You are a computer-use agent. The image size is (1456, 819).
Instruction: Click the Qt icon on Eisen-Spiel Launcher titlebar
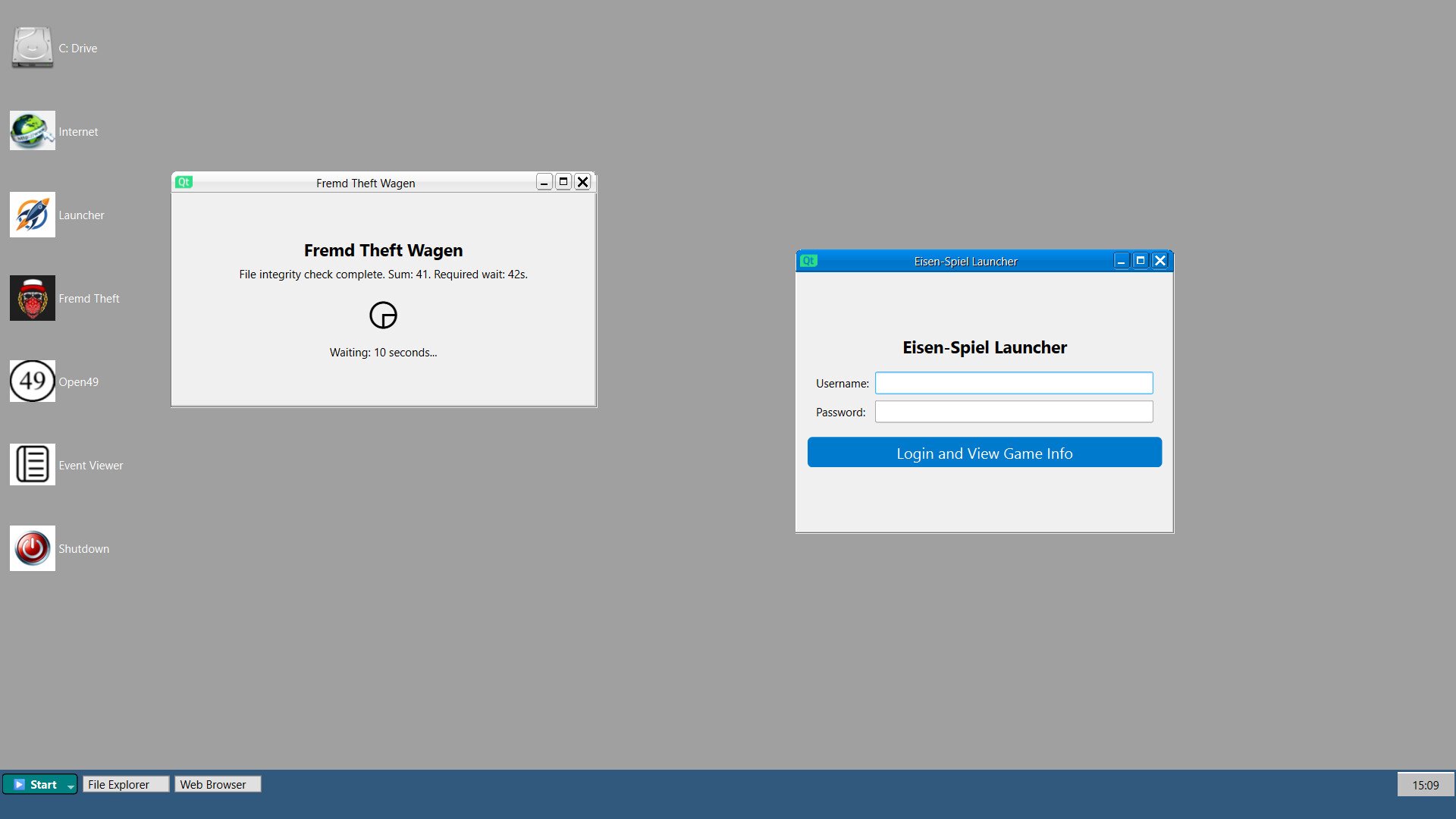(x=809, y=260)
